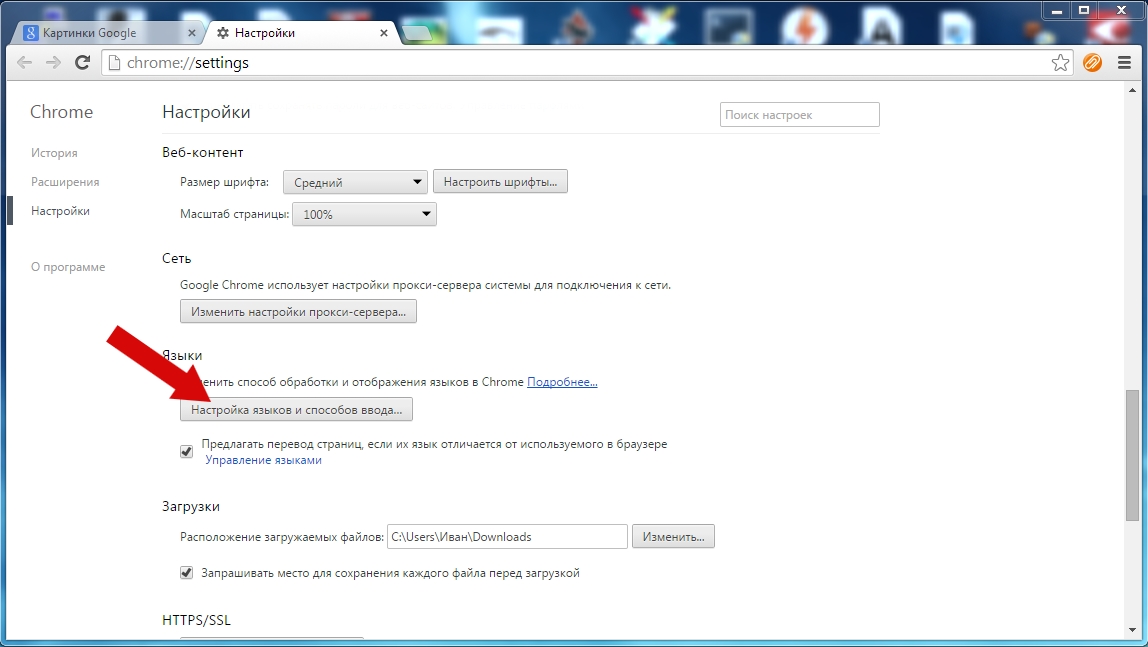Viewport: 1148px width, 647px height.
Task: Focus the Поиск настроек search field
Action: pyautogui.click(x=800, y=115)
